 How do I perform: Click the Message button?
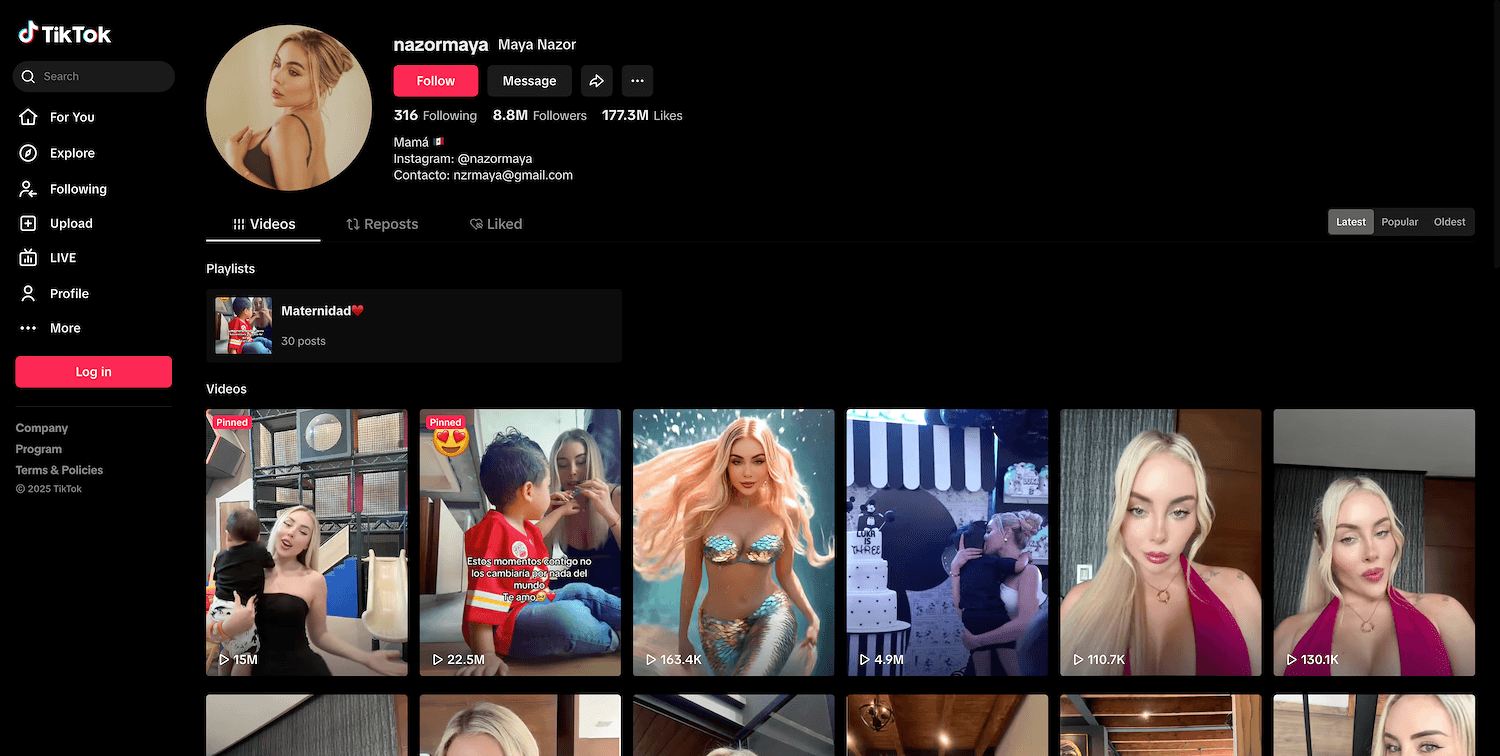pos(529,81)
